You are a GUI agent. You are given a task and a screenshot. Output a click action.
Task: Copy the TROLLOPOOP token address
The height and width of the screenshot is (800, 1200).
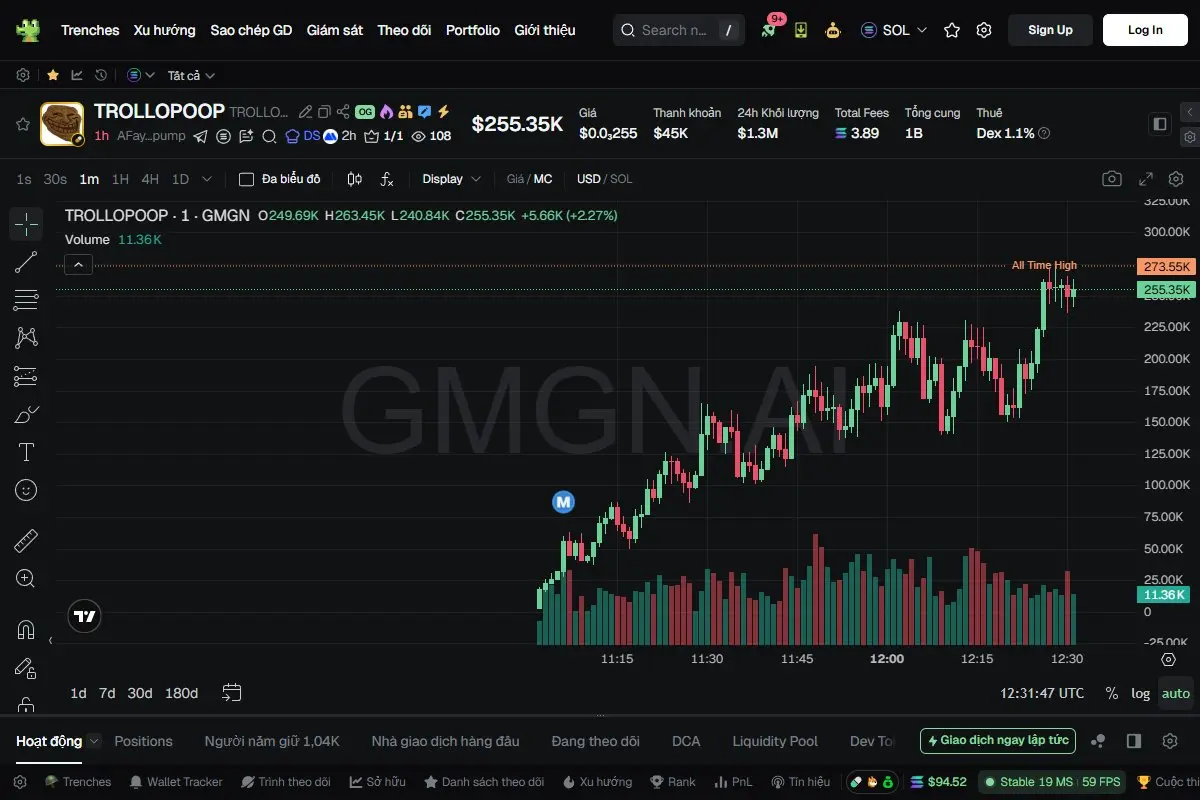[x=324, y=112]
